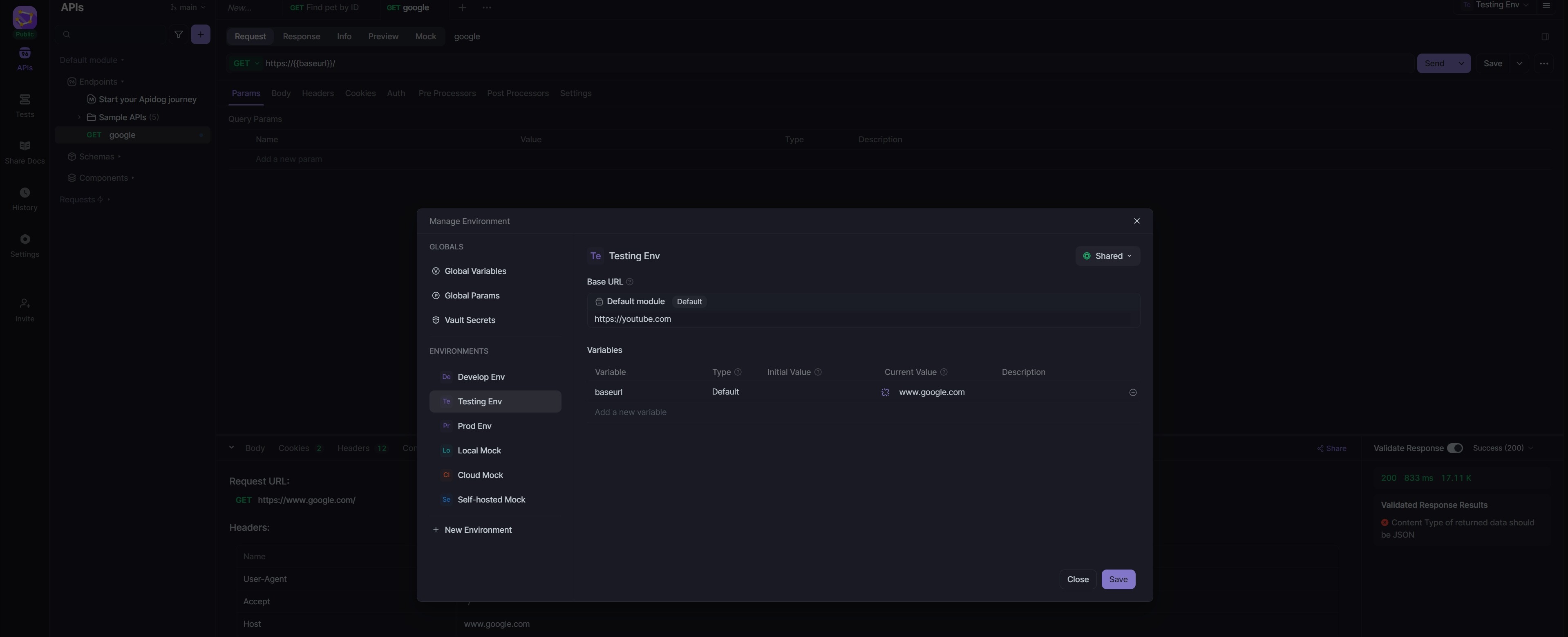Click the sidebar search field
1568x637 pixels.
point(111,35)
